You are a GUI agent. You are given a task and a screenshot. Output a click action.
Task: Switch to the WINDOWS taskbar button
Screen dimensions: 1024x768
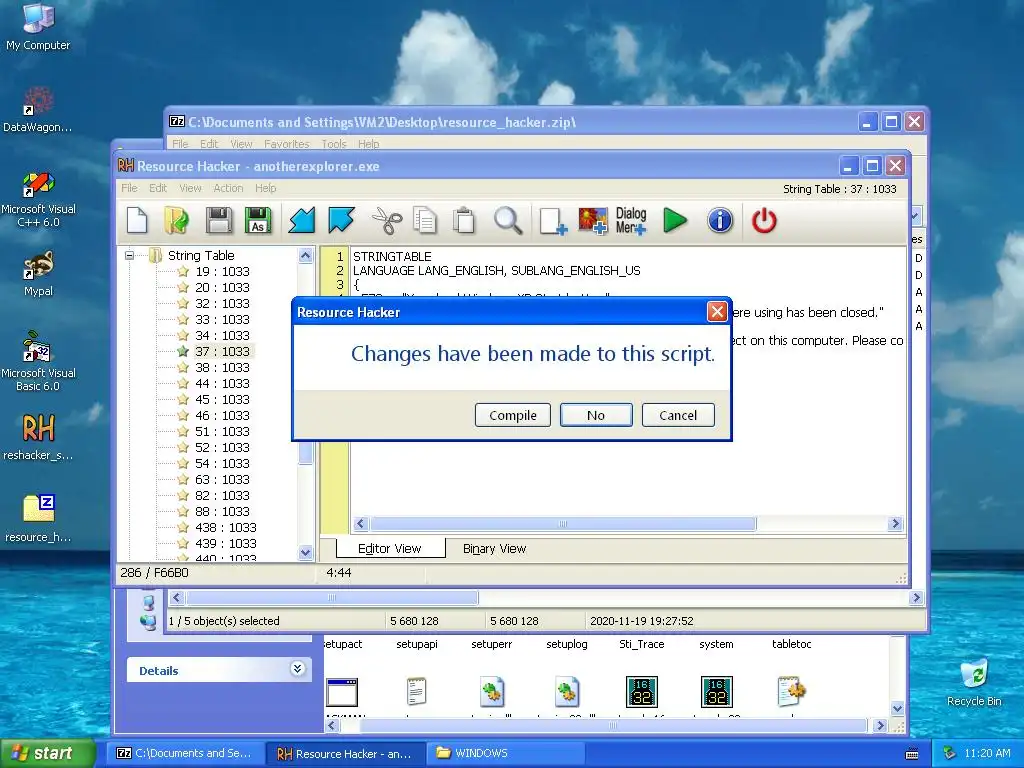click(507, 753)
